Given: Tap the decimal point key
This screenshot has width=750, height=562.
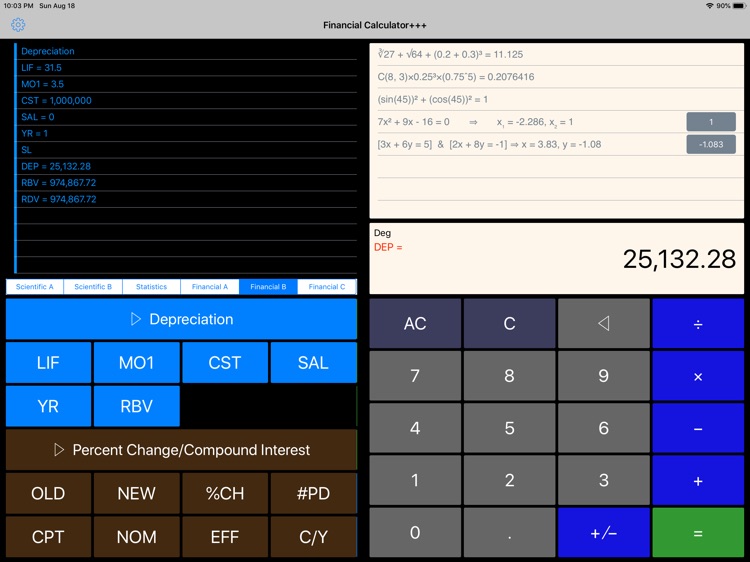Looking at the screenshot, I should click(x=509, y=532).
